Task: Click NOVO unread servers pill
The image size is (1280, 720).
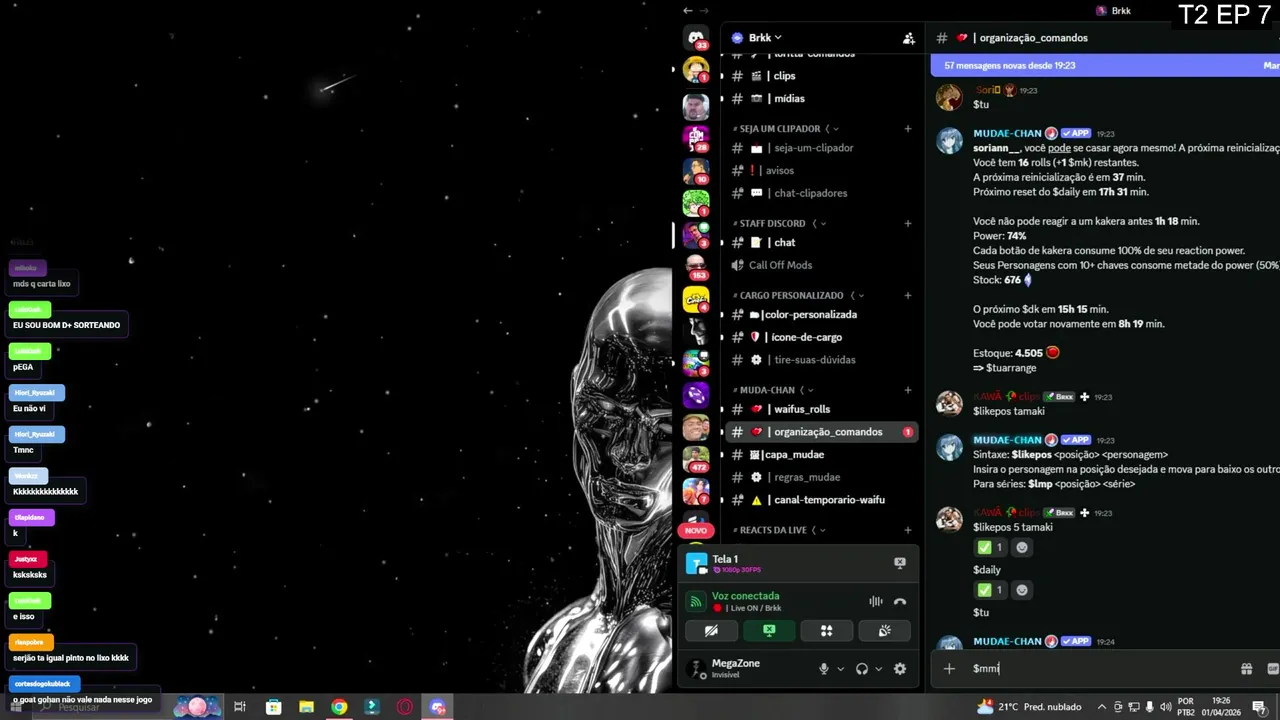Action: click(696, 530)
